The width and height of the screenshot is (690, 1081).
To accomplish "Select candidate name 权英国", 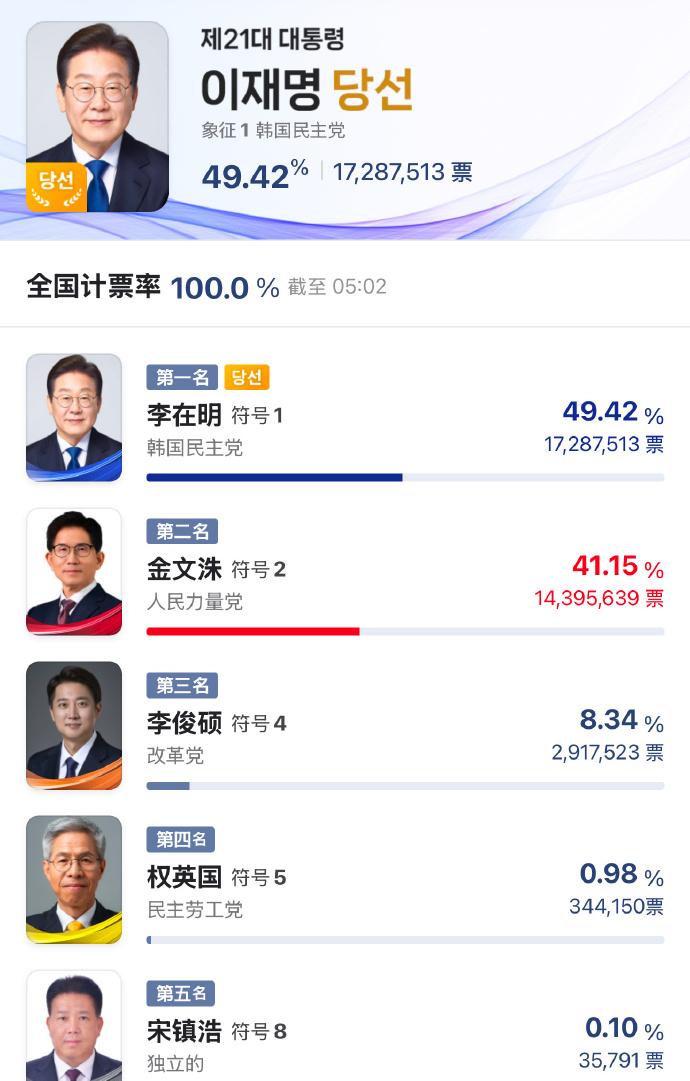I will (x=184, y=877).
